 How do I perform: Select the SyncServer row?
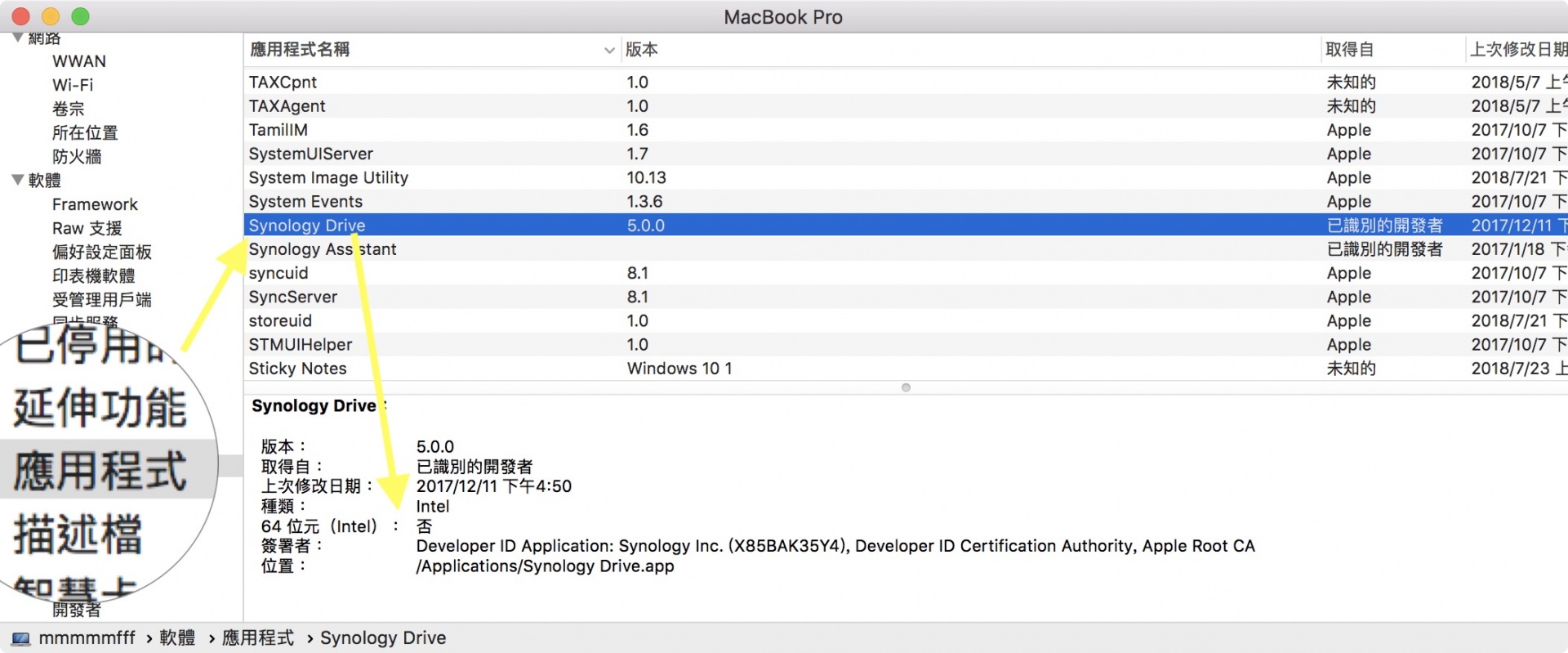906,297
